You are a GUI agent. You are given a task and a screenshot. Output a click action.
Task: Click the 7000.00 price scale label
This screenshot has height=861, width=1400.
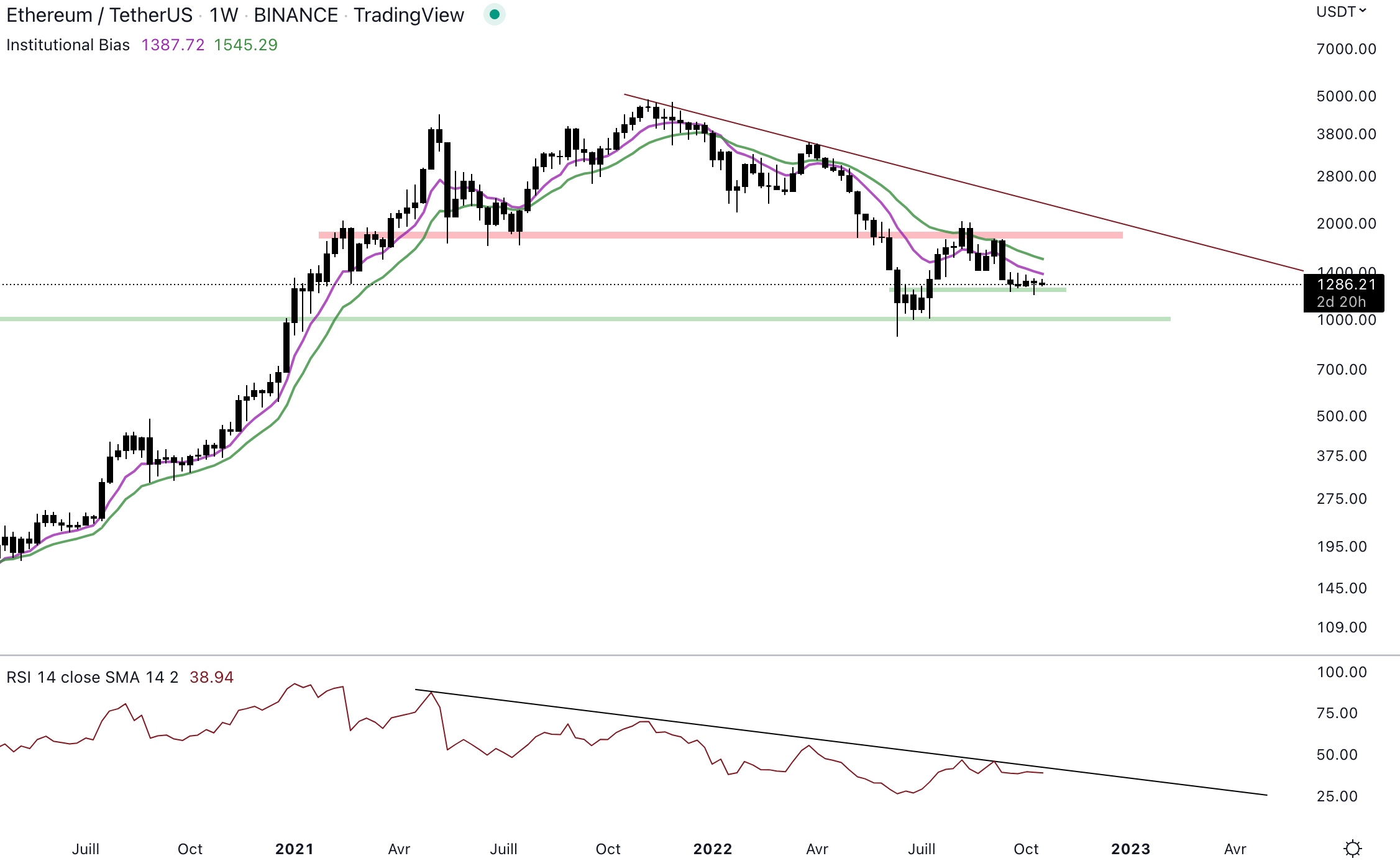point(1346,49)
